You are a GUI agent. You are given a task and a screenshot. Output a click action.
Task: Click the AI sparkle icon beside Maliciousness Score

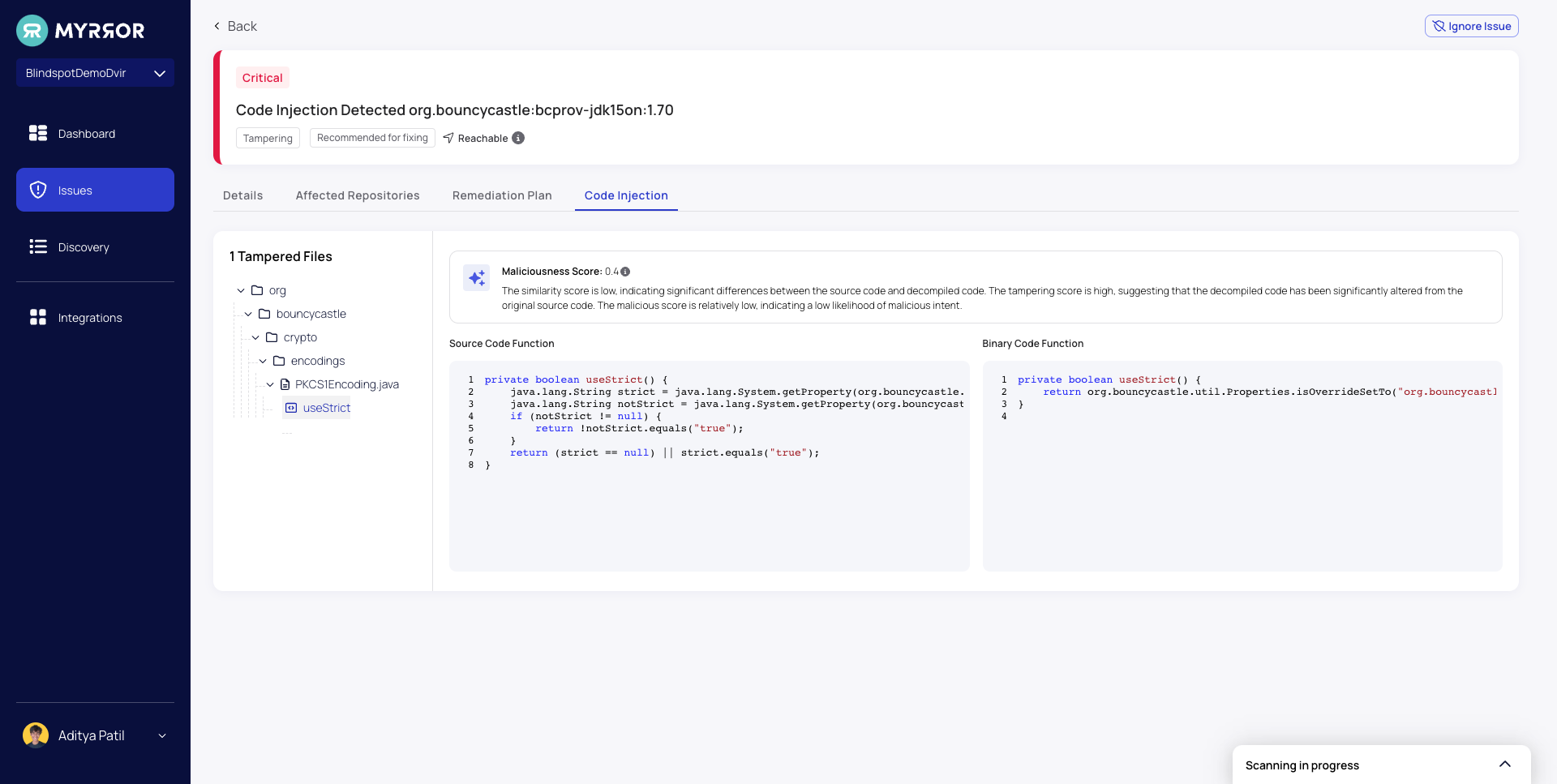click(477, 277)
